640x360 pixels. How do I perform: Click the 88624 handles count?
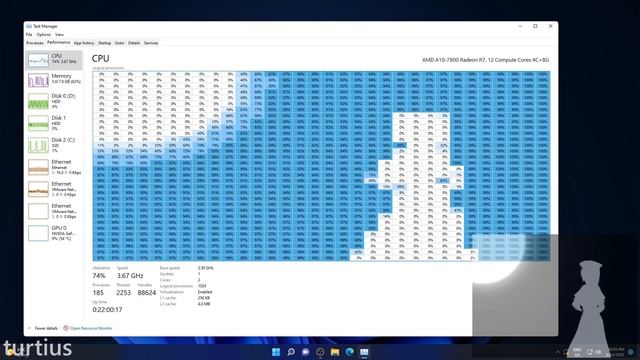(x=147, y=293)
